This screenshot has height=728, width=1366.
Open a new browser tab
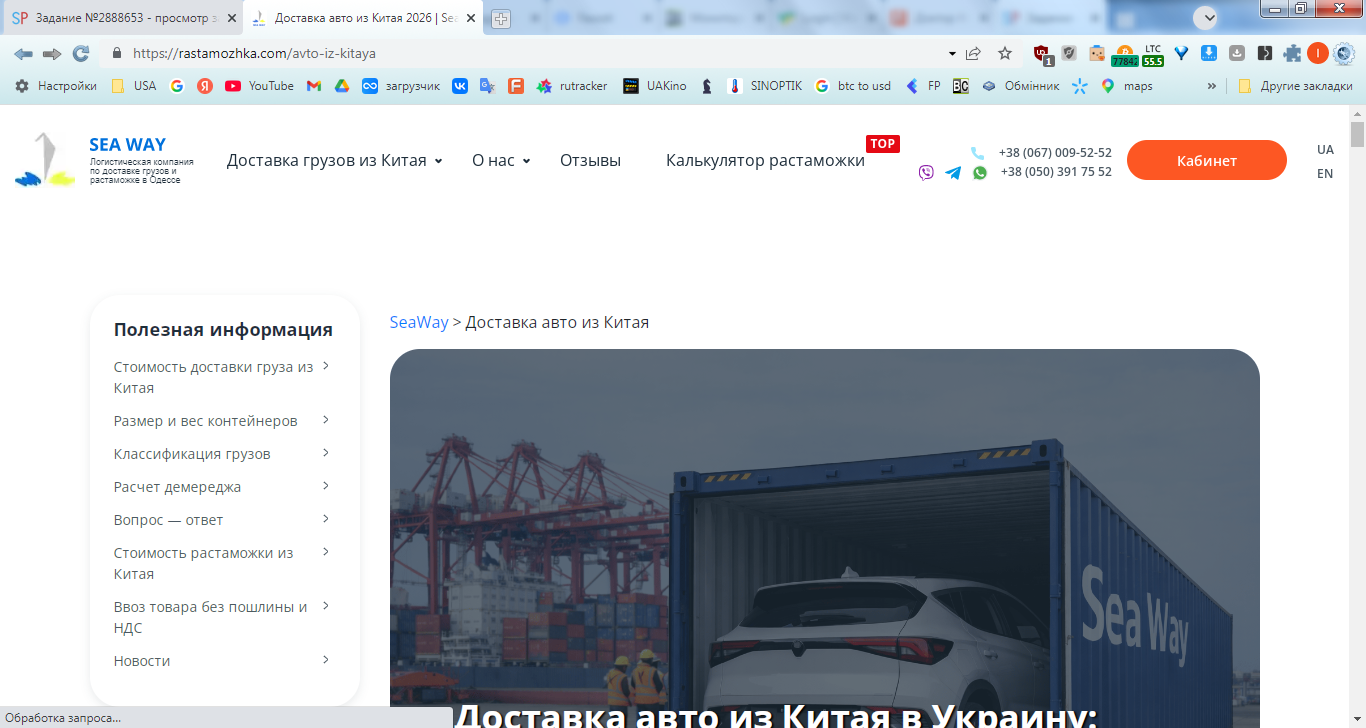pyautogui.click(x=501, y=19)
